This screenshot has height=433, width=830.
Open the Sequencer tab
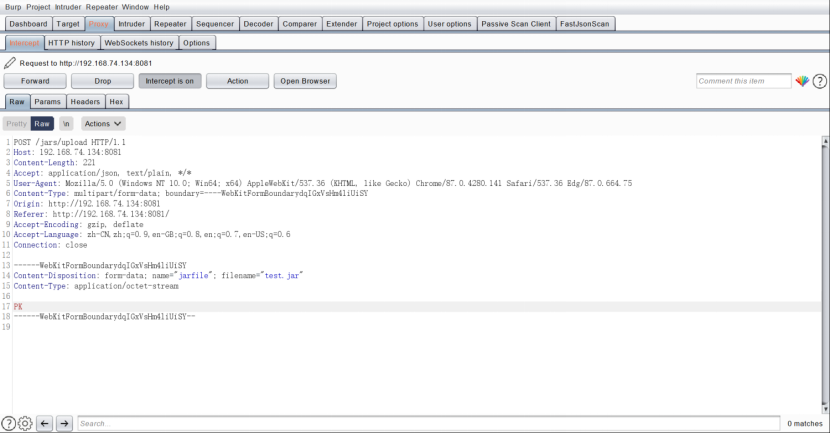coord(215,24)
